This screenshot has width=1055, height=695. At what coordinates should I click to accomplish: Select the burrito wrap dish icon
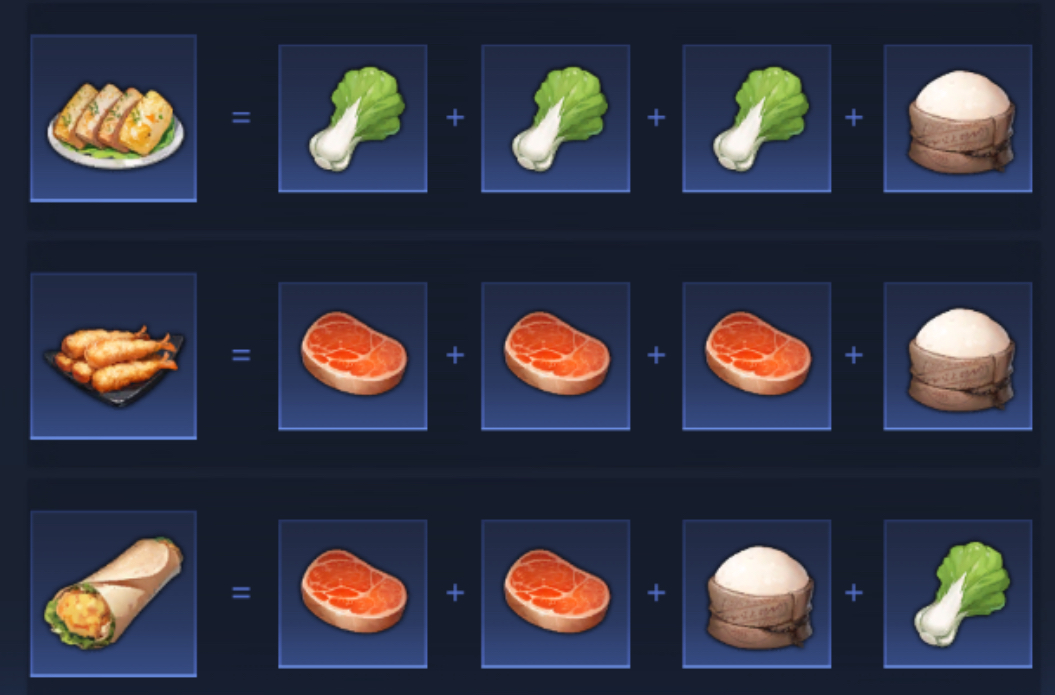point(114,593)
